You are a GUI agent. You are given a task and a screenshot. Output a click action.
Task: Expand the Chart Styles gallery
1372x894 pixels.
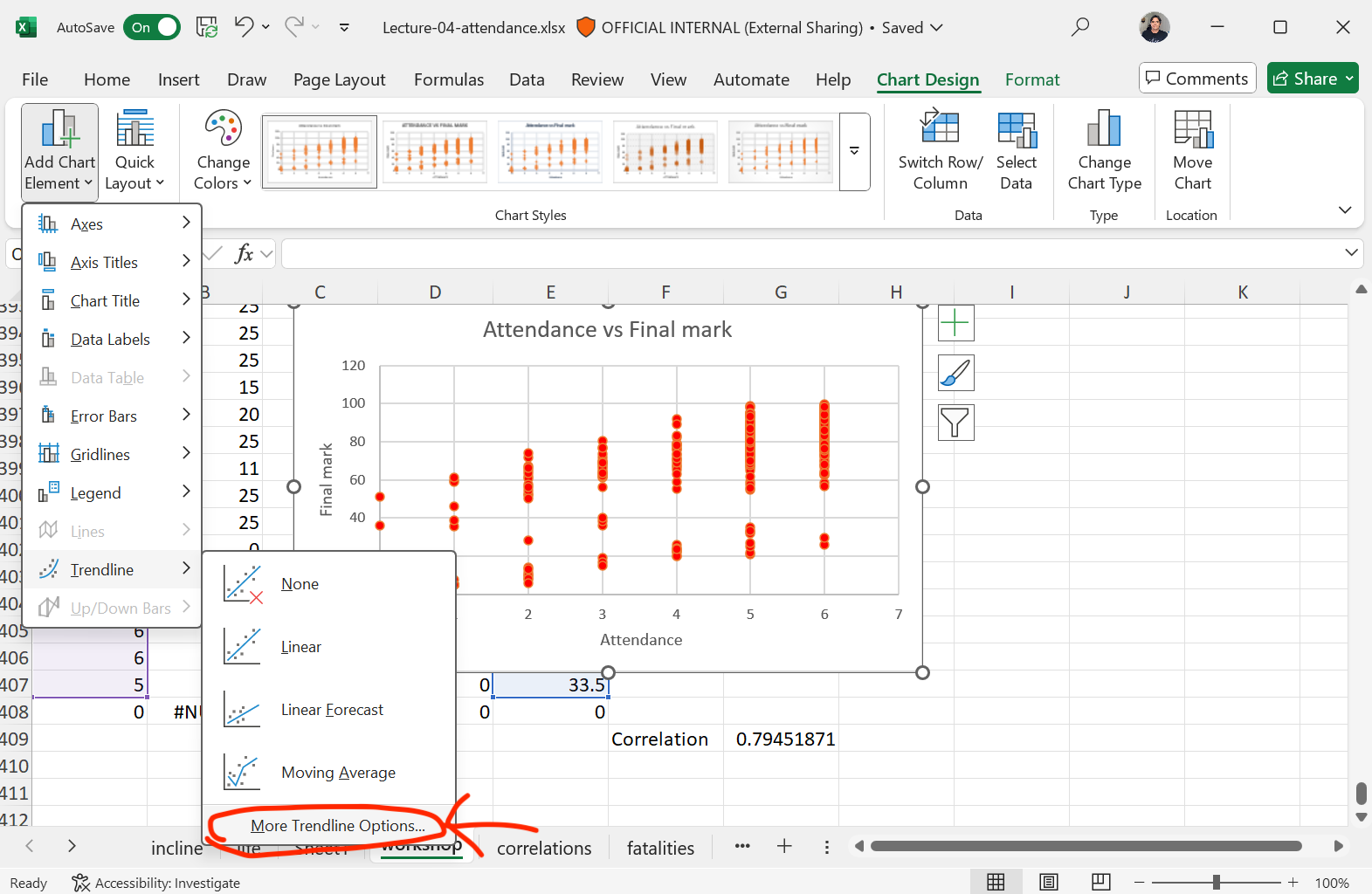coord(854,151)
